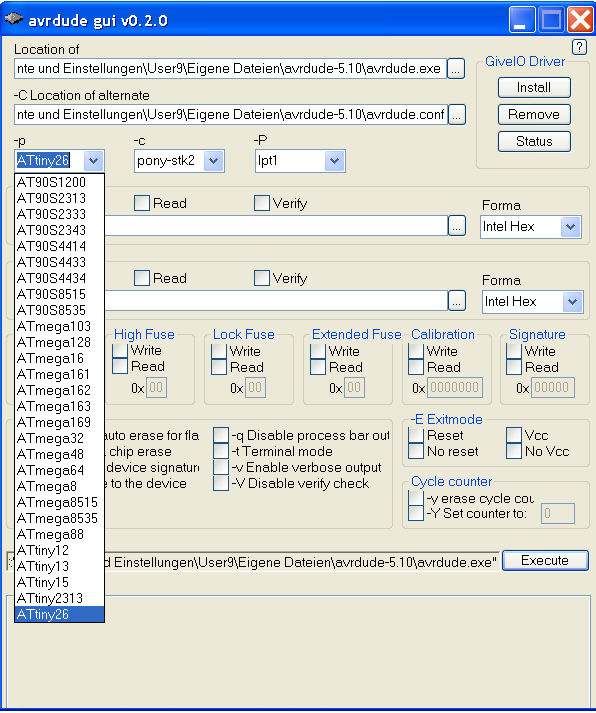Open the second Intel Hex format dropdown
The width and height of the screenshot is (596, 713).
pyautogui.click(x=572, y=301)
